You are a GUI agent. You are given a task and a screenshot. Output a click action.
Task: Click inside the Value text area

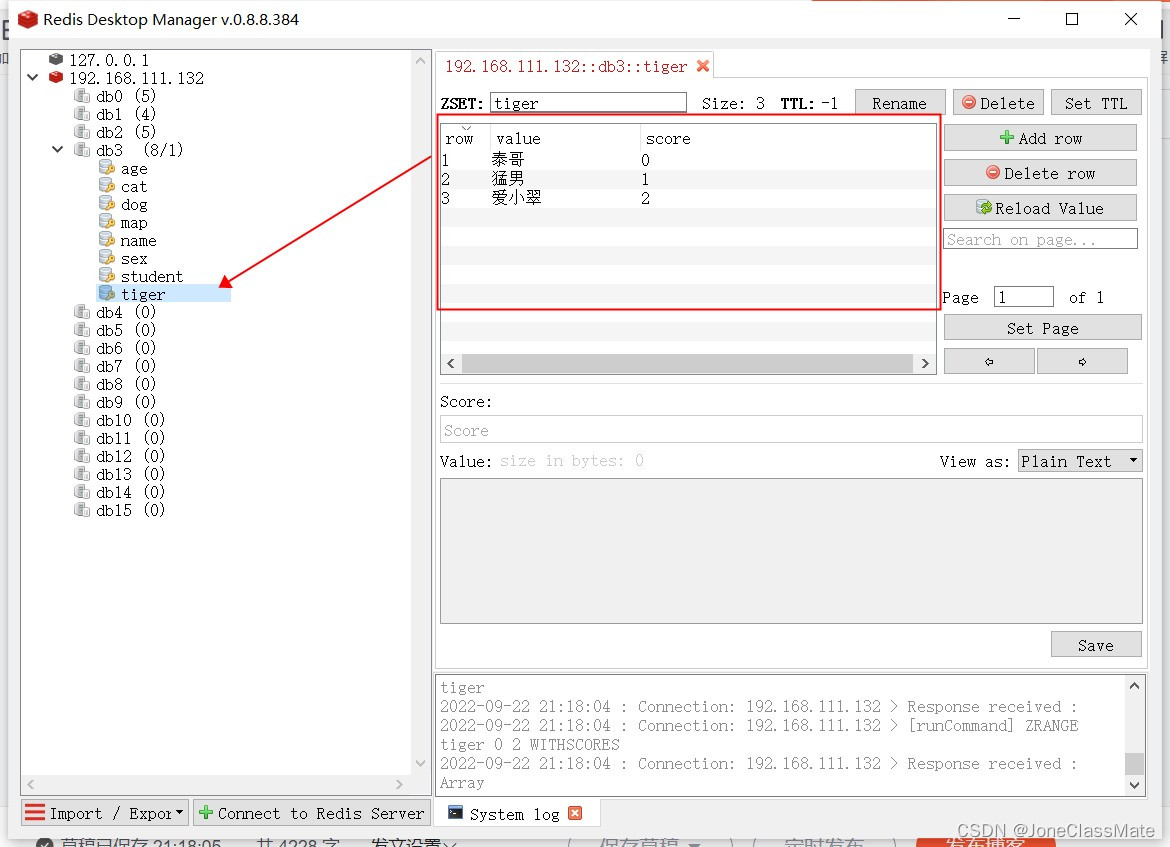point(791,551)
